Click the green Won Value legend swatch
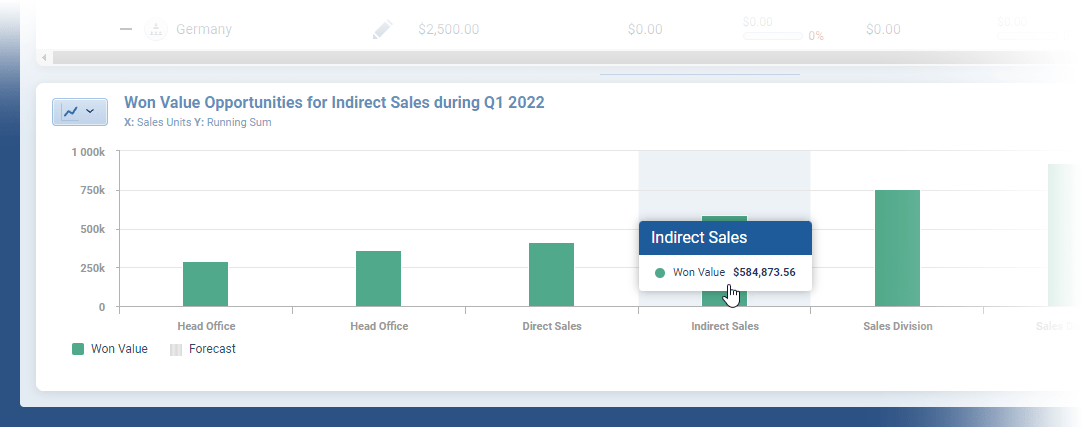The width and height of the screenshot is (1082, 427). coord(78,349)
